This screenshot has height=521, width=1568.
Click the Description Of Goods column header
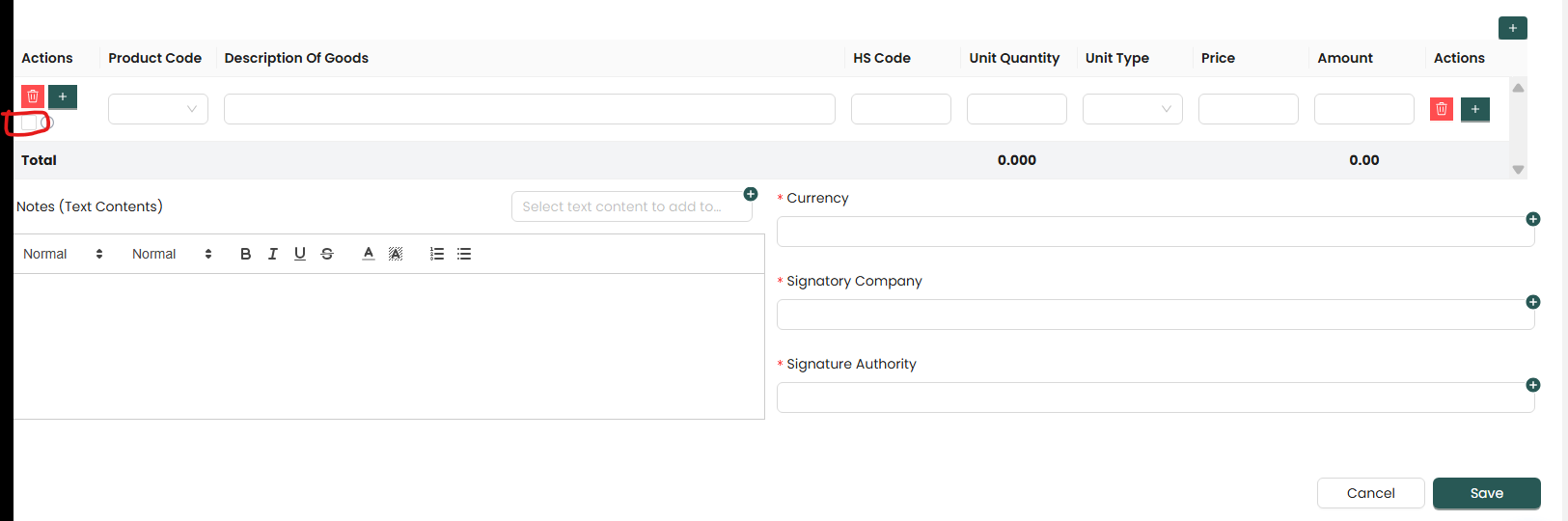(296, 58)
